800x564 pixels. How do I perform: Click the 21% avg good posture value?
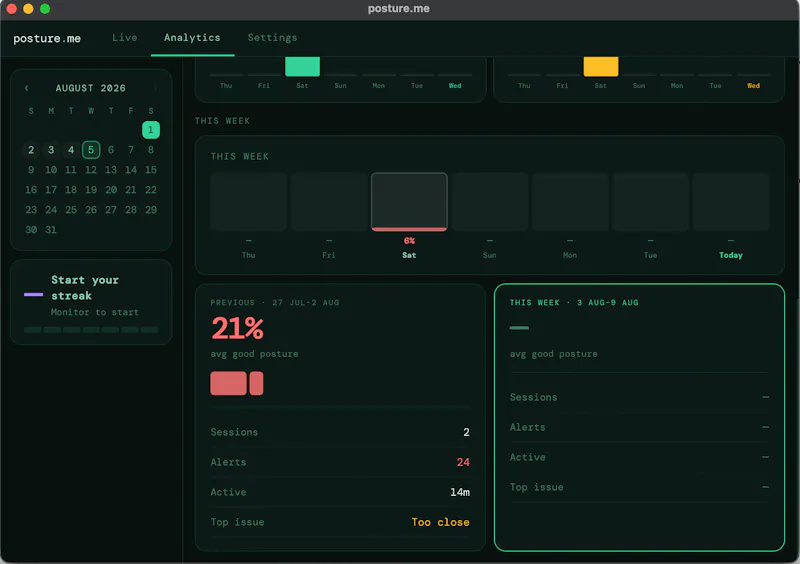click(x=237, y=328)
